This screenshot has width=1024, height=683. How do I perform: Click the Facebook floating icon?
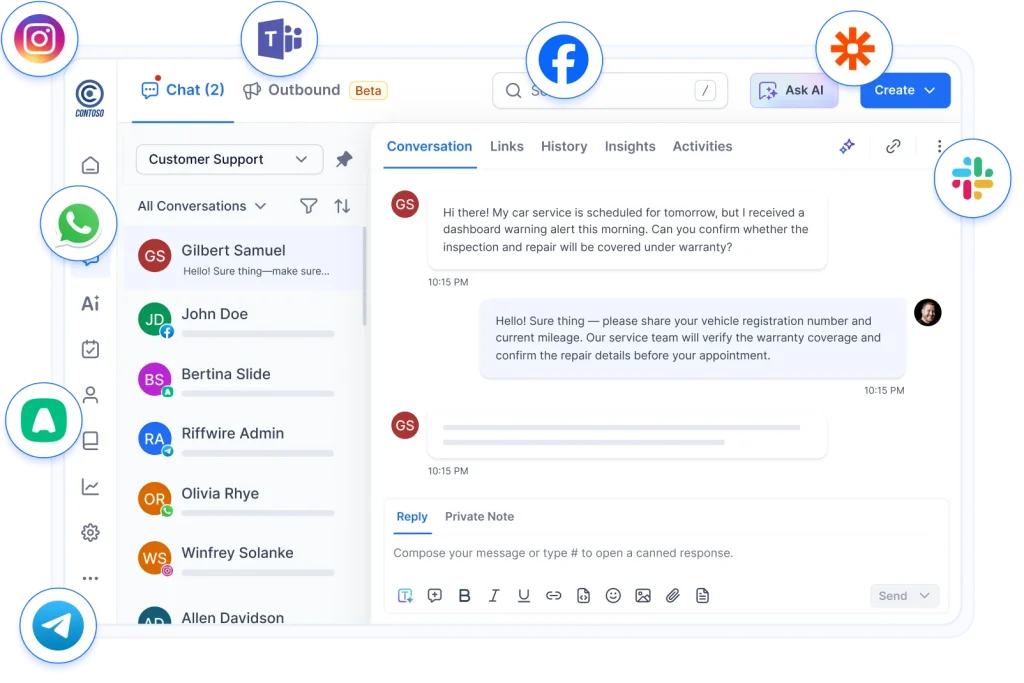pyautogui.click(x=564, y=60)
